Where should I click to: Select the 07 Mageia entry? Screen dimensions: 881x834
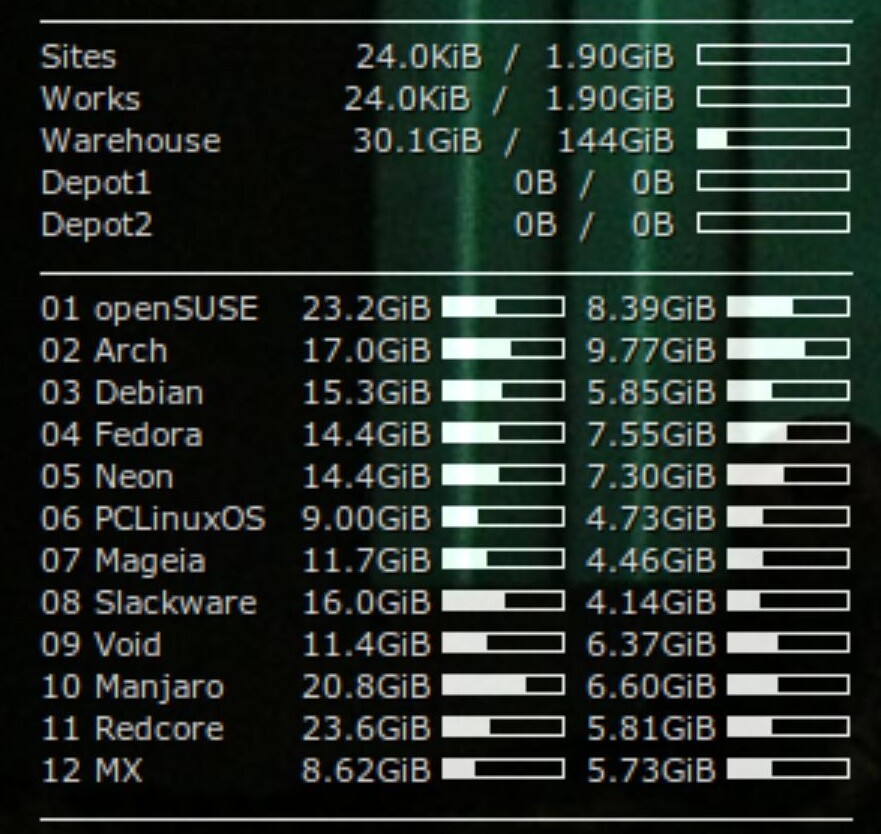123,561
